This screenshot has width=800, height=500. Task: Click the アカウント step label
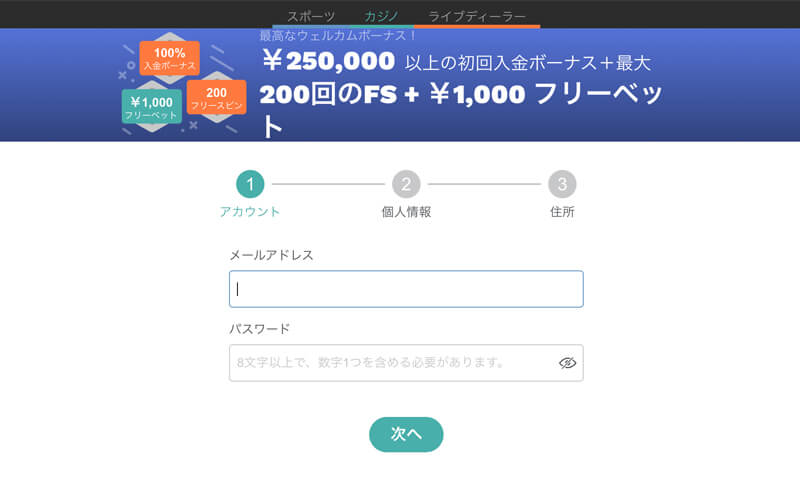point(250,212)
